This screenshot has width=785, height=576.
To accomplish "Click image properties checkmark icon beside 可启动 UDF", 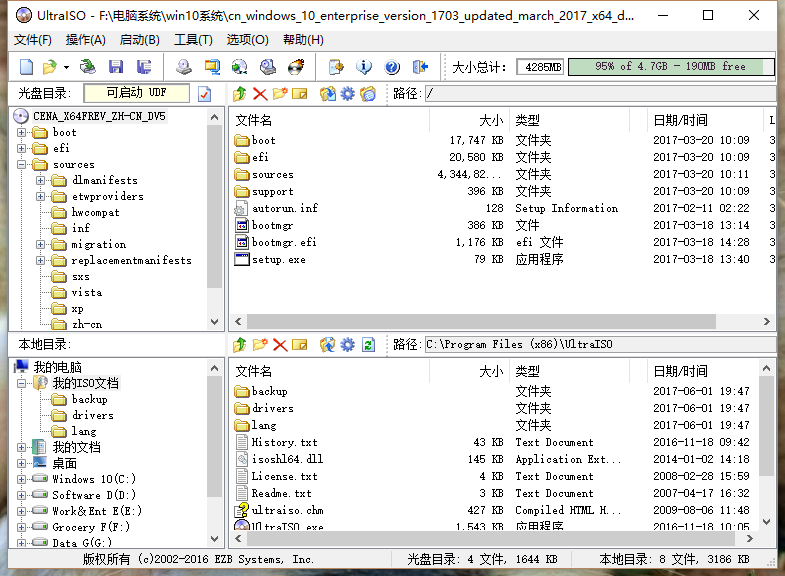I will click(x=205, y=94).
